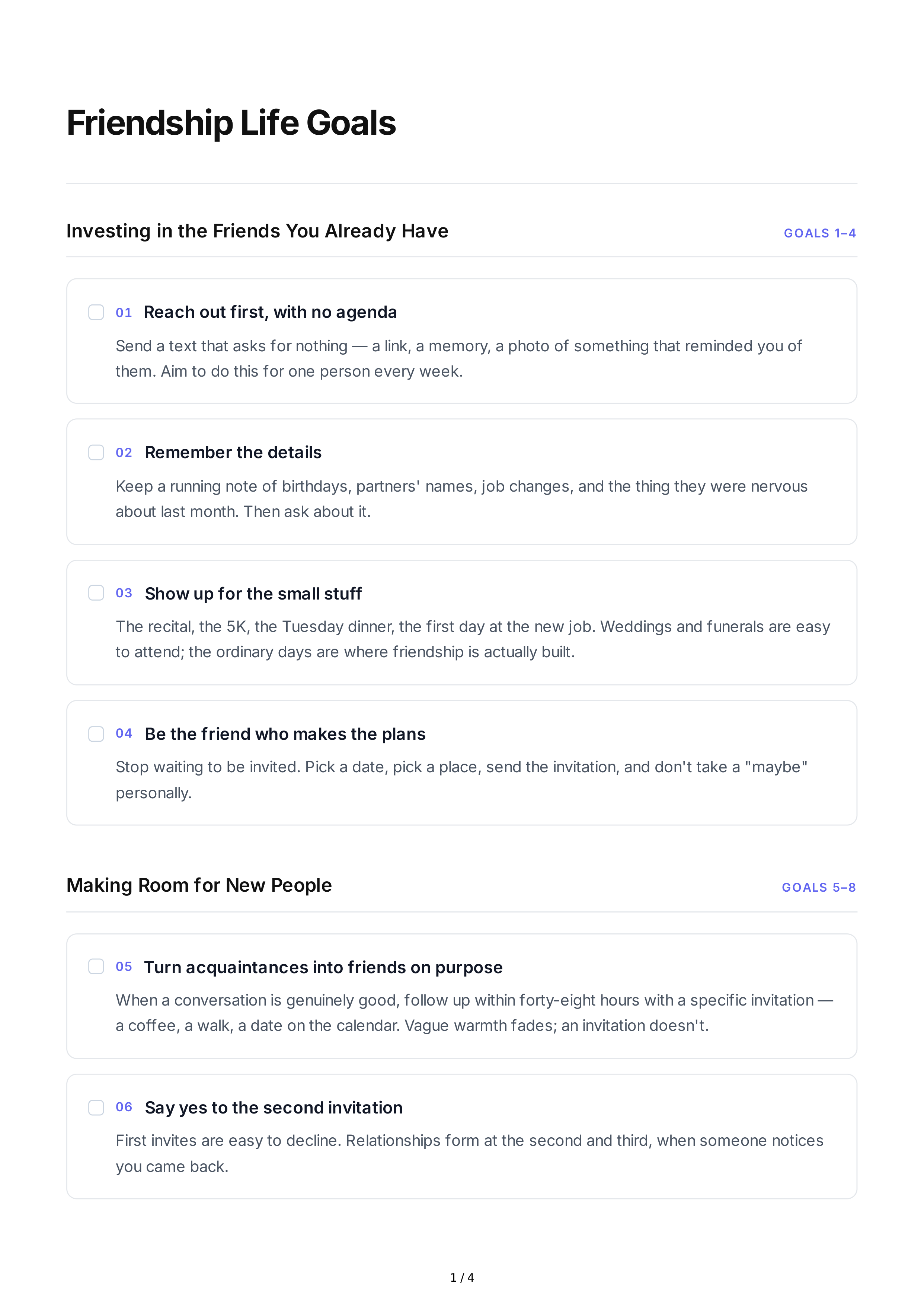924x1307 pixels.
Task: Click the number 03 goal label
Action: 124,593
